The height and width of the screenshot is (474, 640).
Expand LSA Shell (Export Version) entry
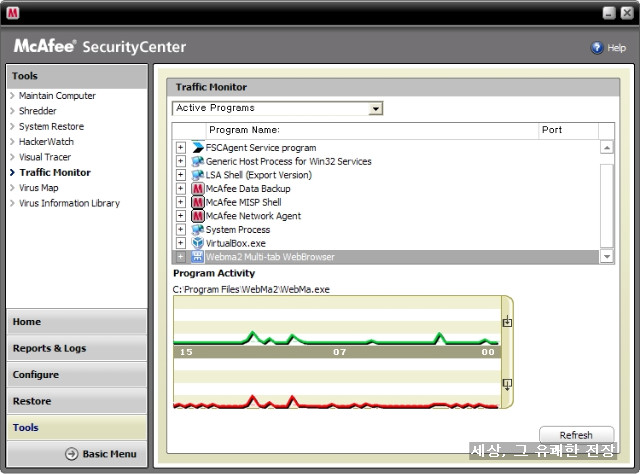pyautogui.click(x=180, y=175)
